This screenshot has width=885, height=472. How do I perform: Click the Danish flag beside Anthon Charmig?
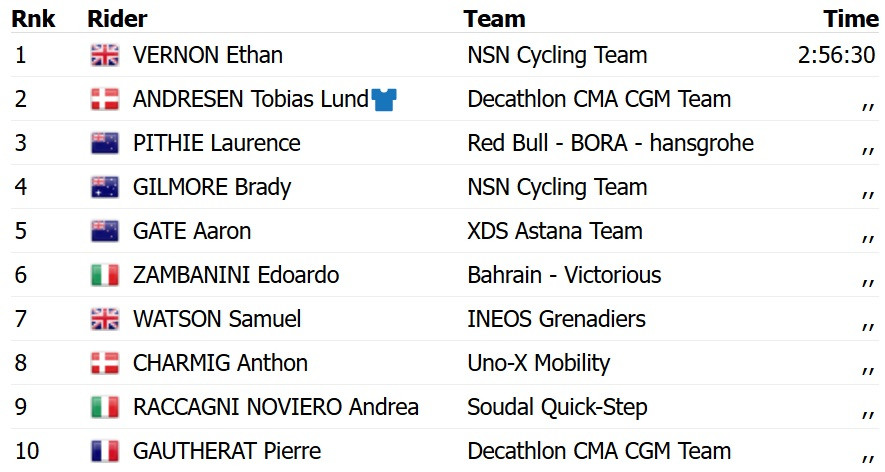pos(105,363)
